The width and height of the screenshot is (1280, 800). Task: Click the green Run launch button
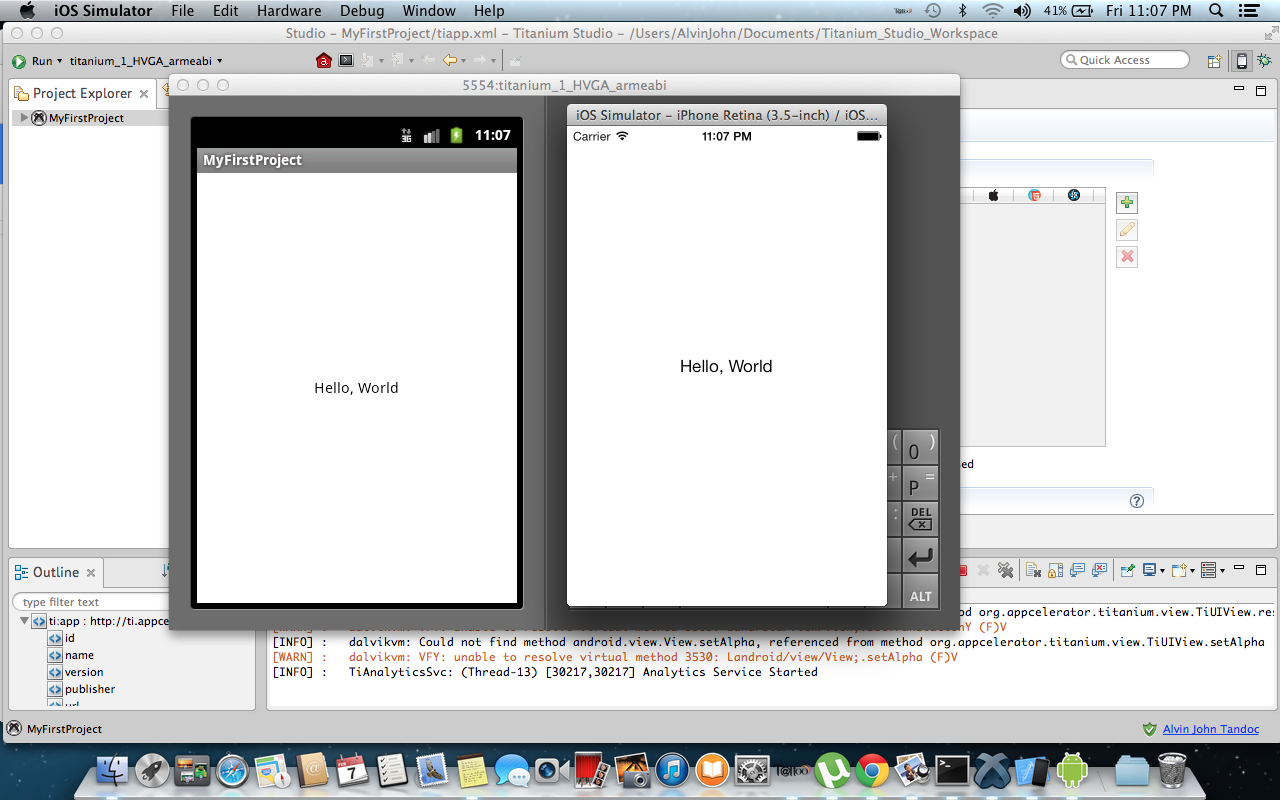tap(19, 61)
